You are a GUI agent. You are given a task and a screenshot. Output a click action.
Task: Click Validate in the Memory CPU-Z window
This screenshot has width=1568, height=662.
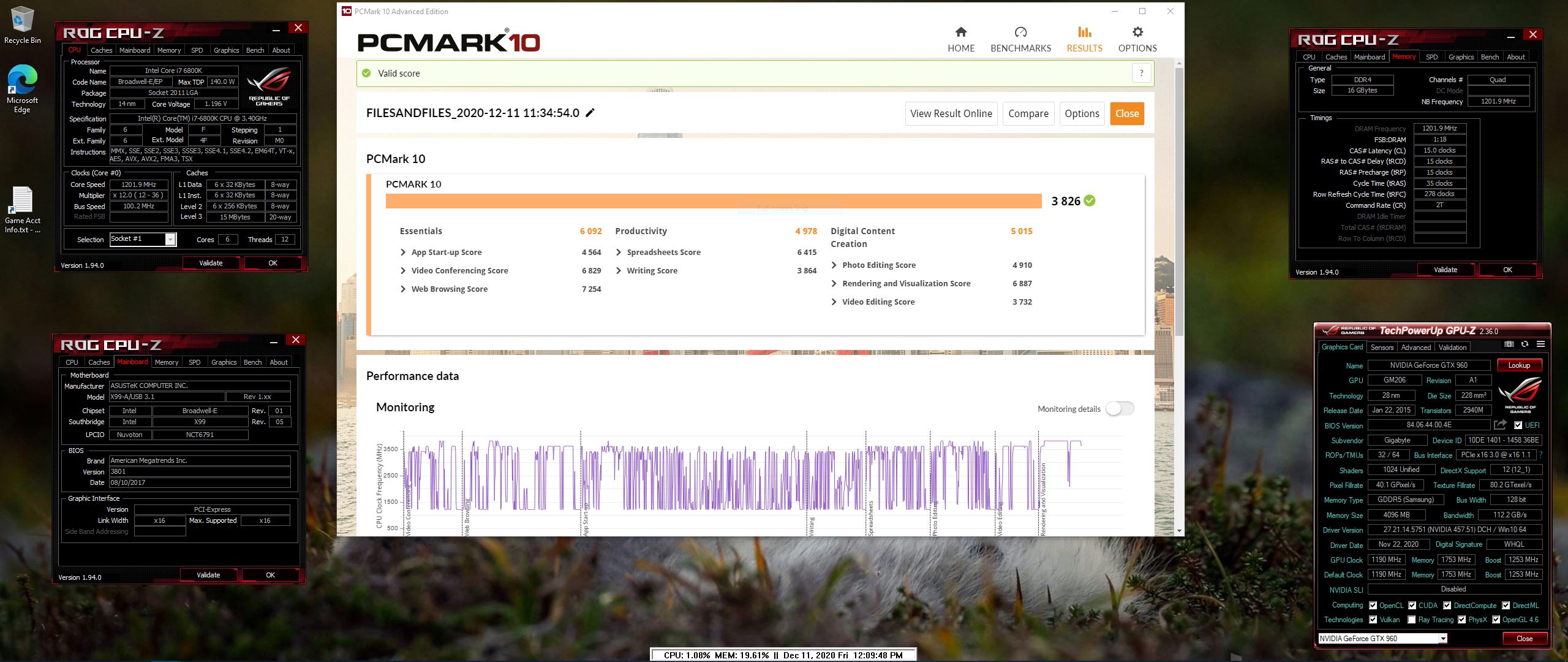pyautogui.click(x=1445, y=270)
